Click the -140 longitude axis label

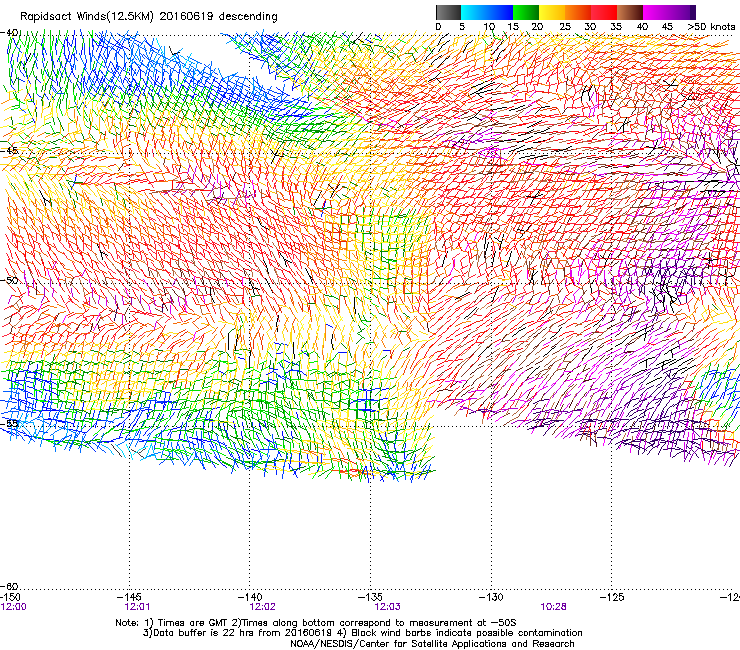click(250, 597)
